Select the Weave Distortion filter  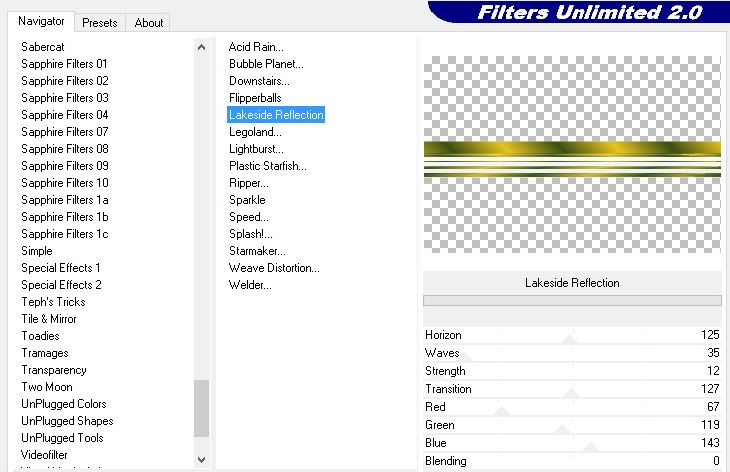(274, 268)
